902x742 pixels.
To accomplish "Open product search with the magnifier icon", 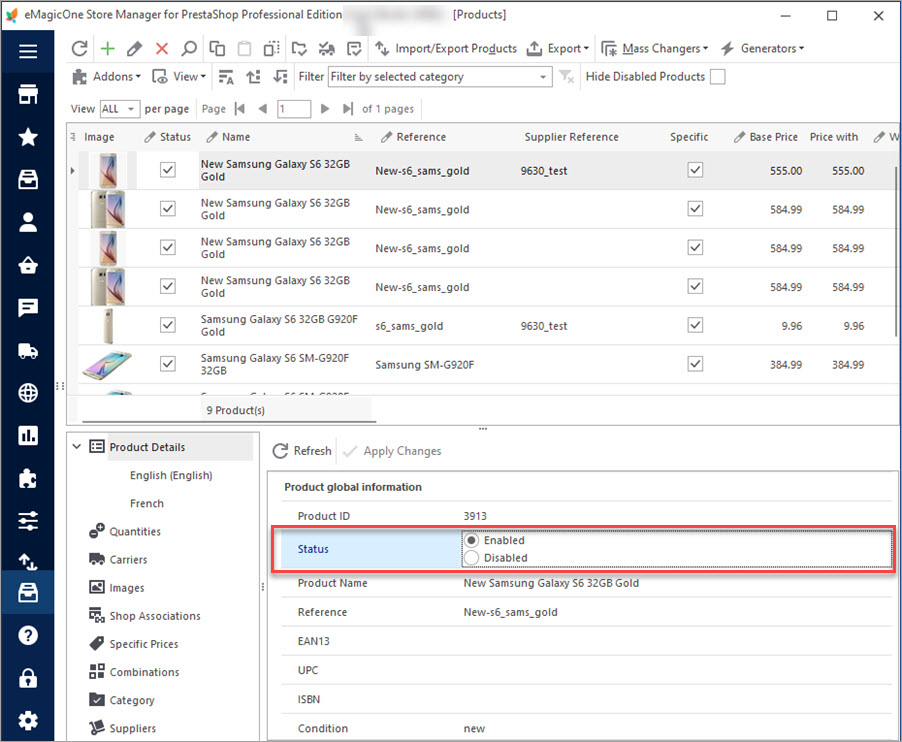I will pos(189,49).
